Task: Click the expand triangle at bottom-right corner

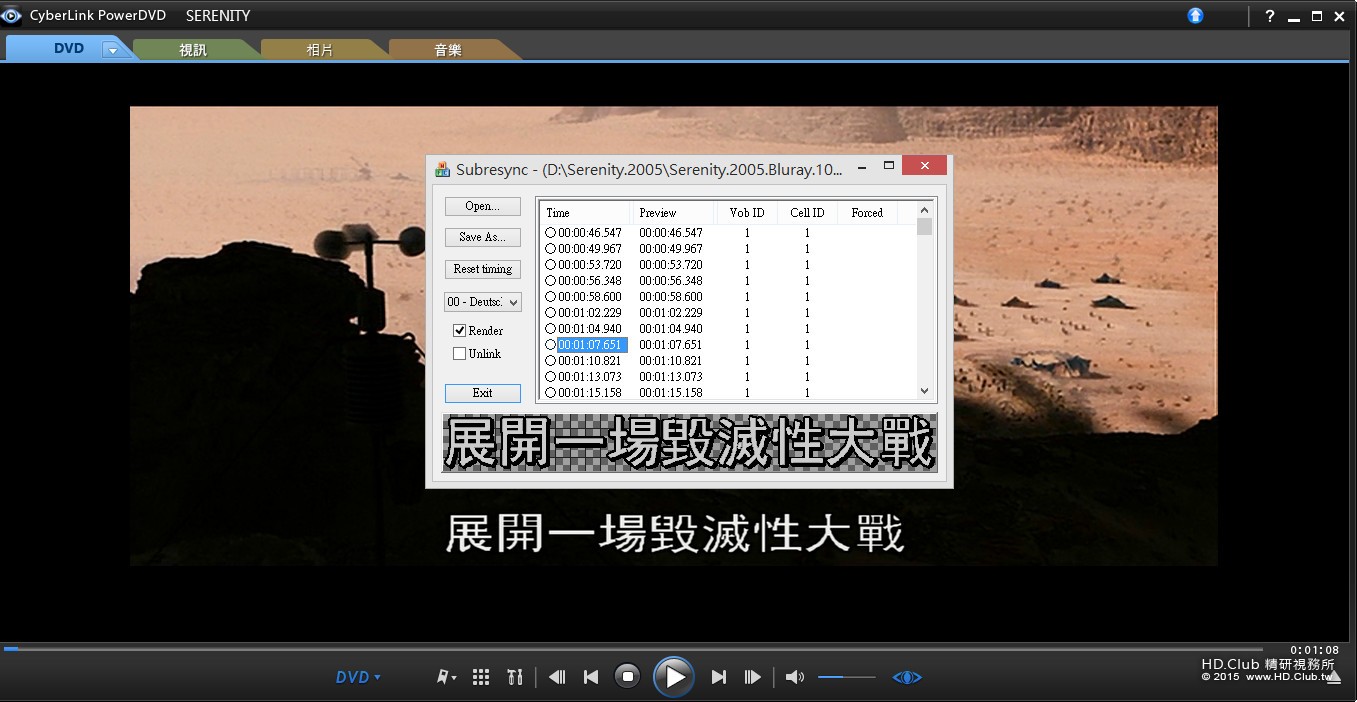Action: [x=1334, y=678]
